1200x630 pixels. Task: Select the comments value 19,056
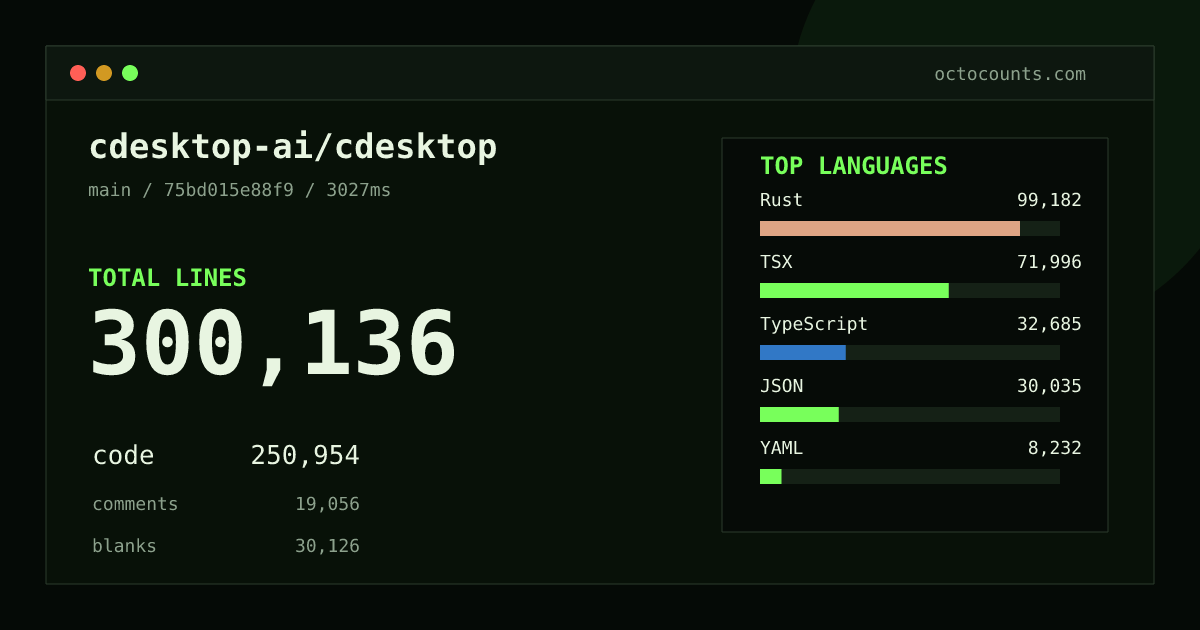327,504
